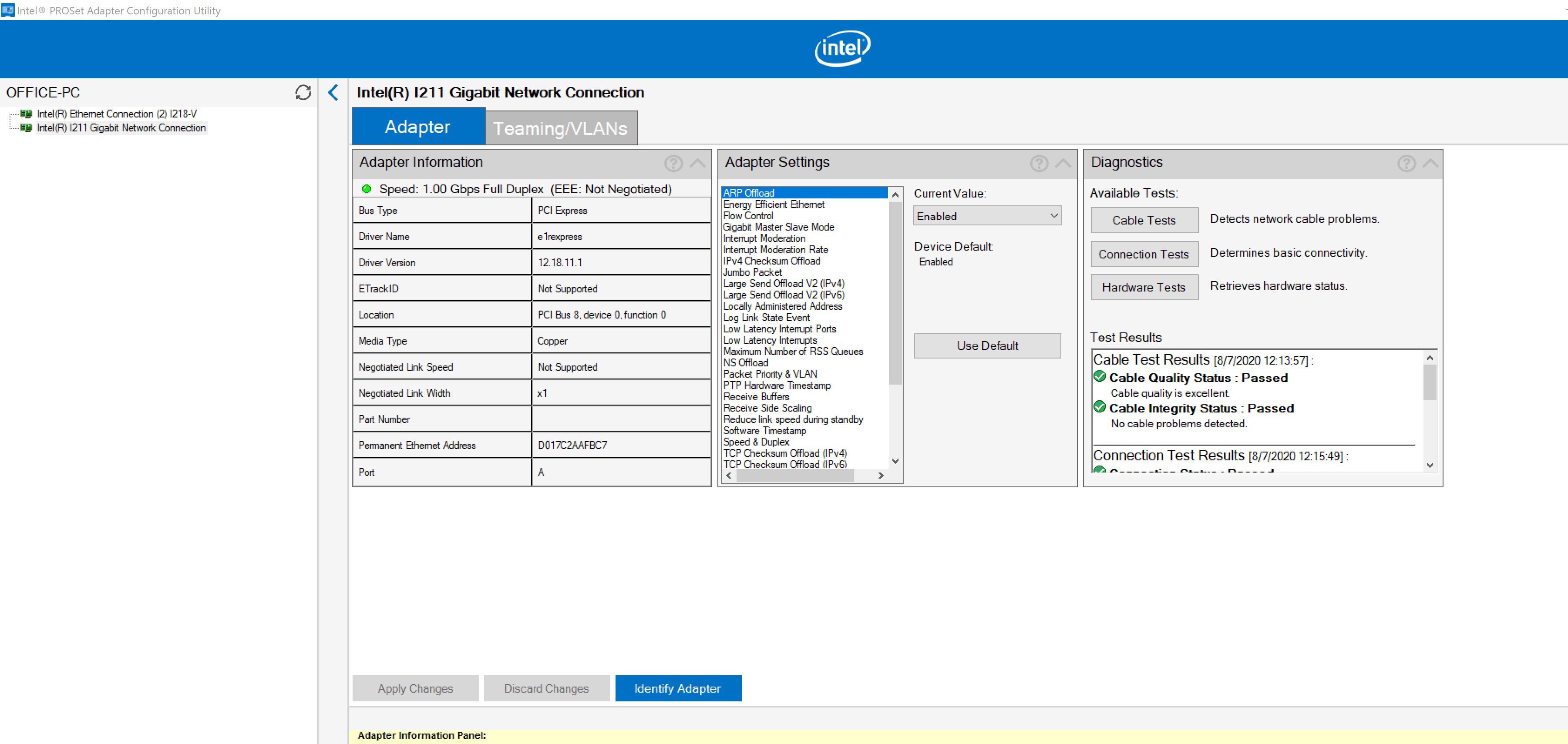1568x744 pixels.
Task: Collapse the Adapter Settings panel
Action: click(1063, 163)
